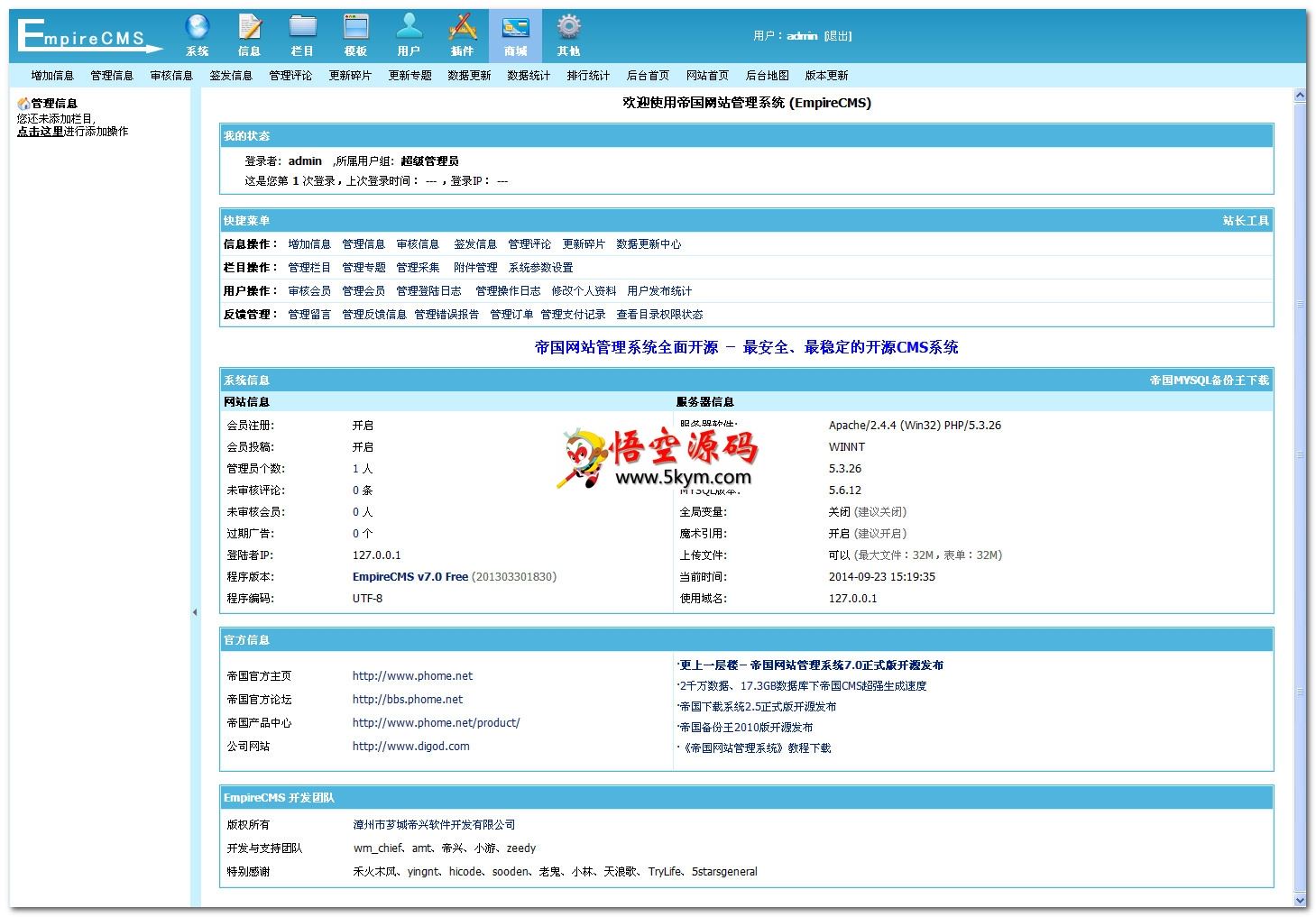
Task: Open the 7.0正式版开源发布 news link
Action: coord(811,665)
